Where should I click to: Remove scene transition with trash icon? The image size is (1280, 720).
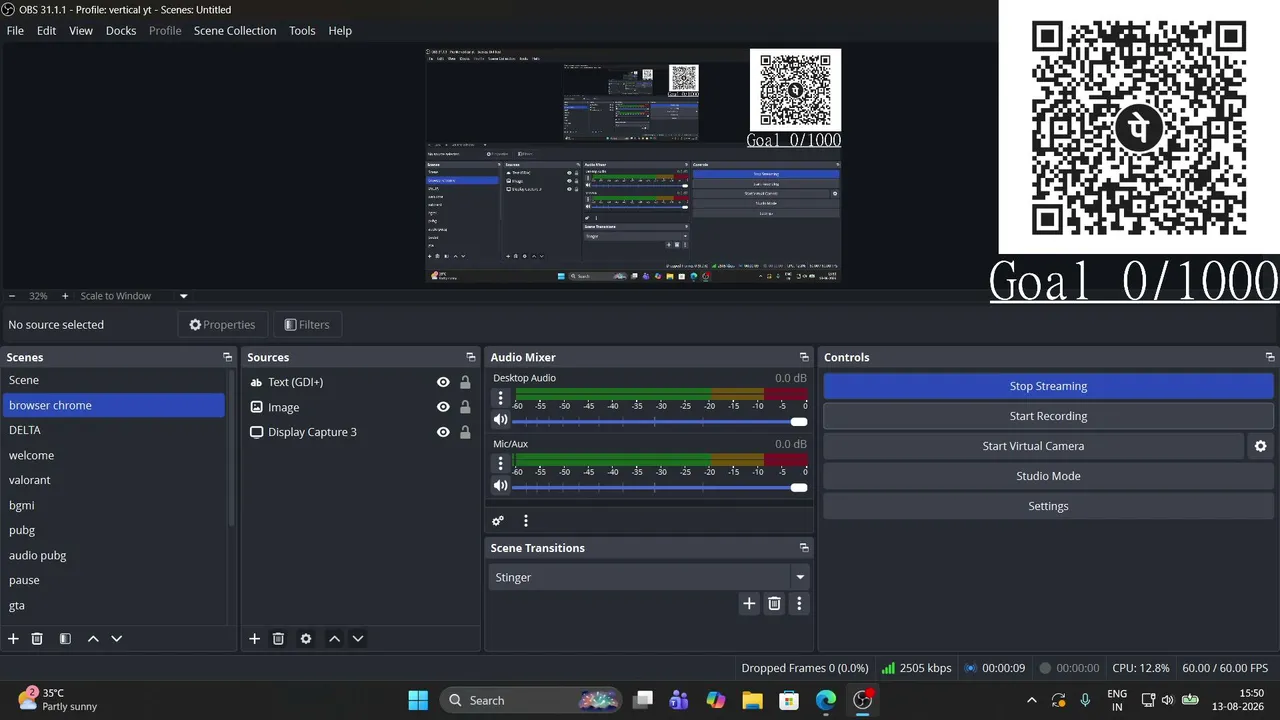click(774, 603)
